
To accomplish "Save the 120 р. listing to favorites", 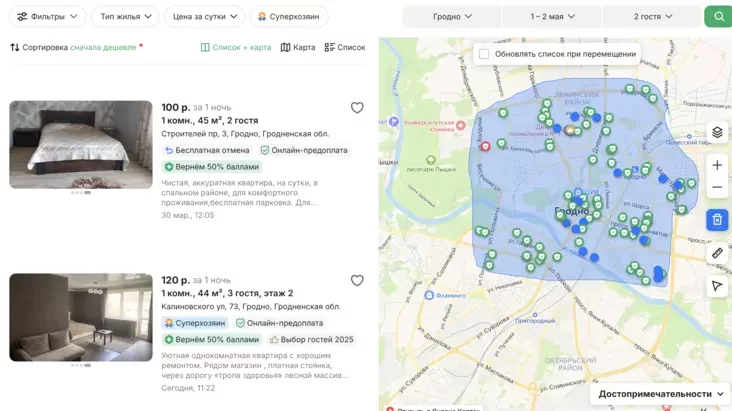I will pyautogui.click(x=357, y=281).
